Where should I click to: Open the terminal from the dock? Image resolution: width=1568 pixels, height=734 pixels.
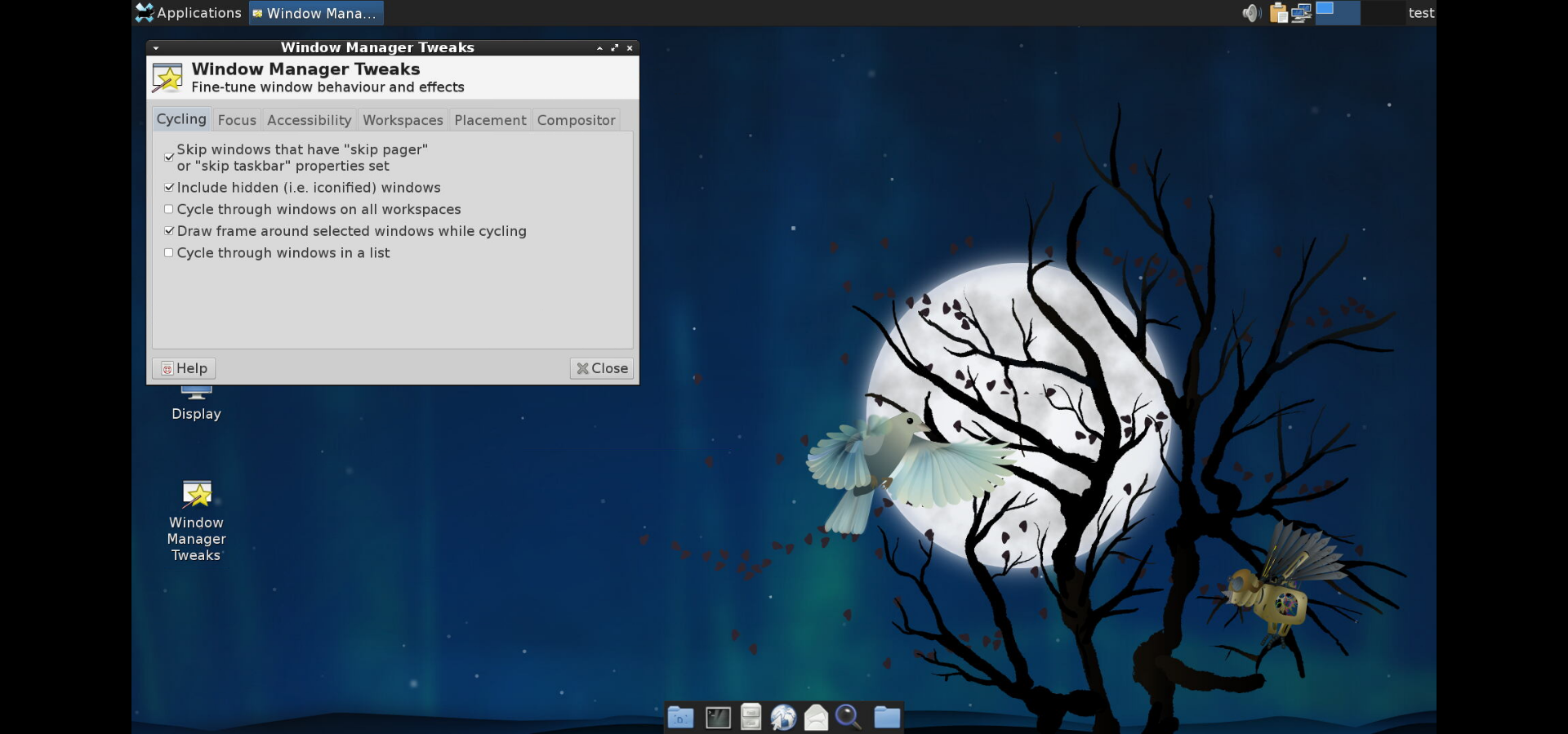pos(718,718)
